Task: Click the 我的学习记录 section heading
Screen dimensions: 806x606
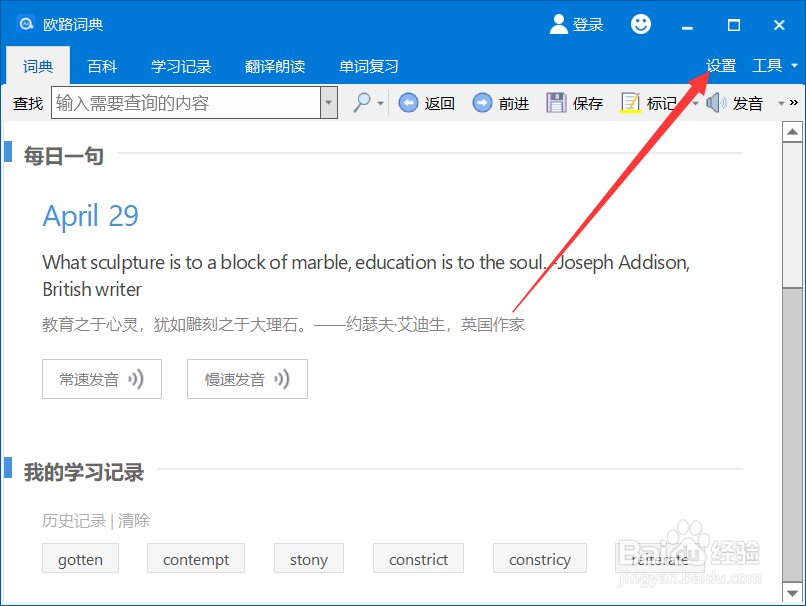Action: point(84,472)
